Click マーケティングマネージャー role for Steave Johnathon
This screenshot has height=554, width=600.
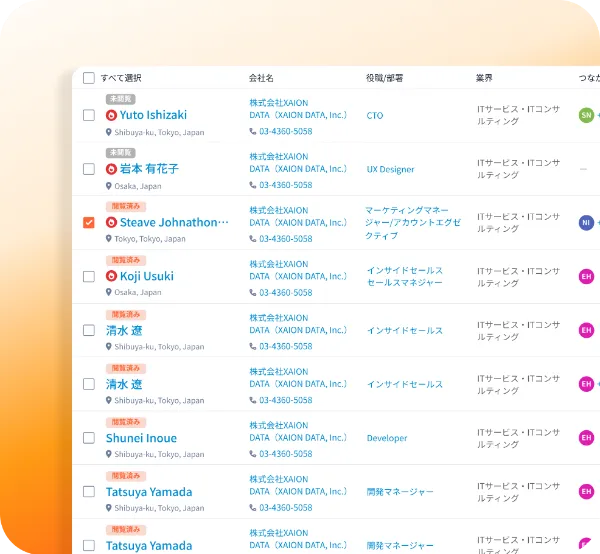(413, 223)
